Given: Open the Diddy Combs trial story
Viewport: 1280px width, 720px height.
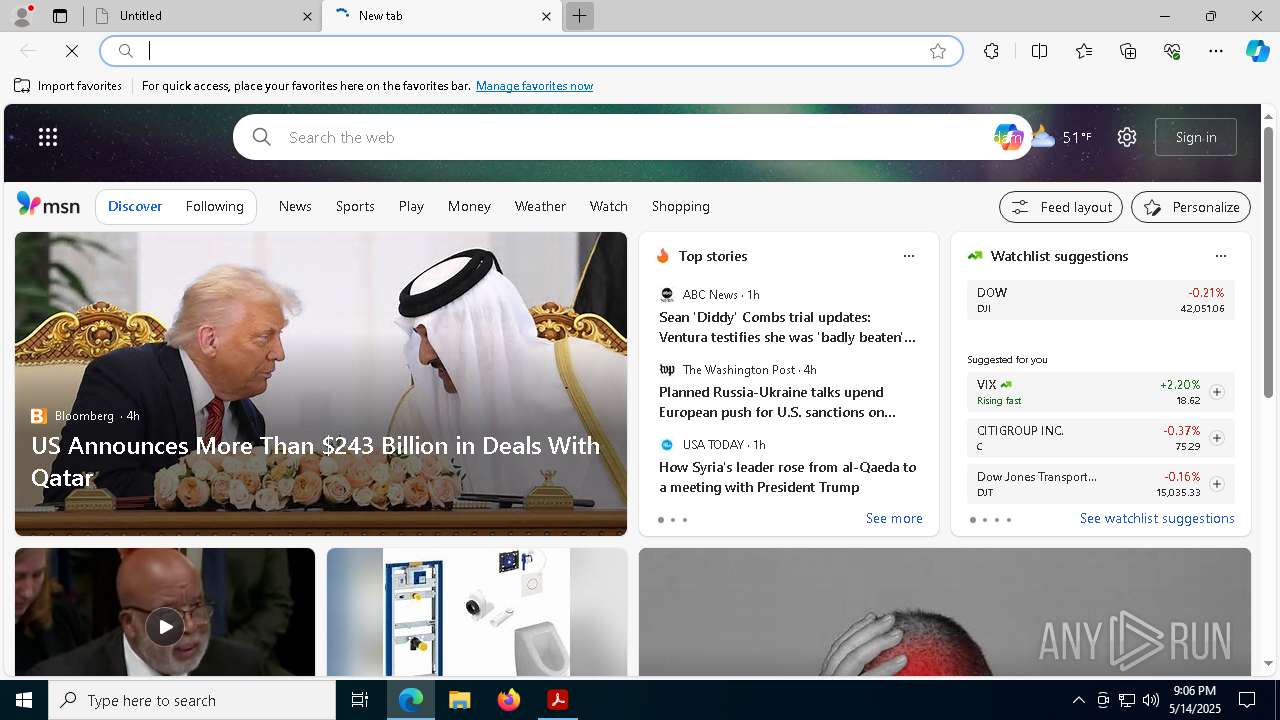Looking at the screenshot, I should (787, 327).
